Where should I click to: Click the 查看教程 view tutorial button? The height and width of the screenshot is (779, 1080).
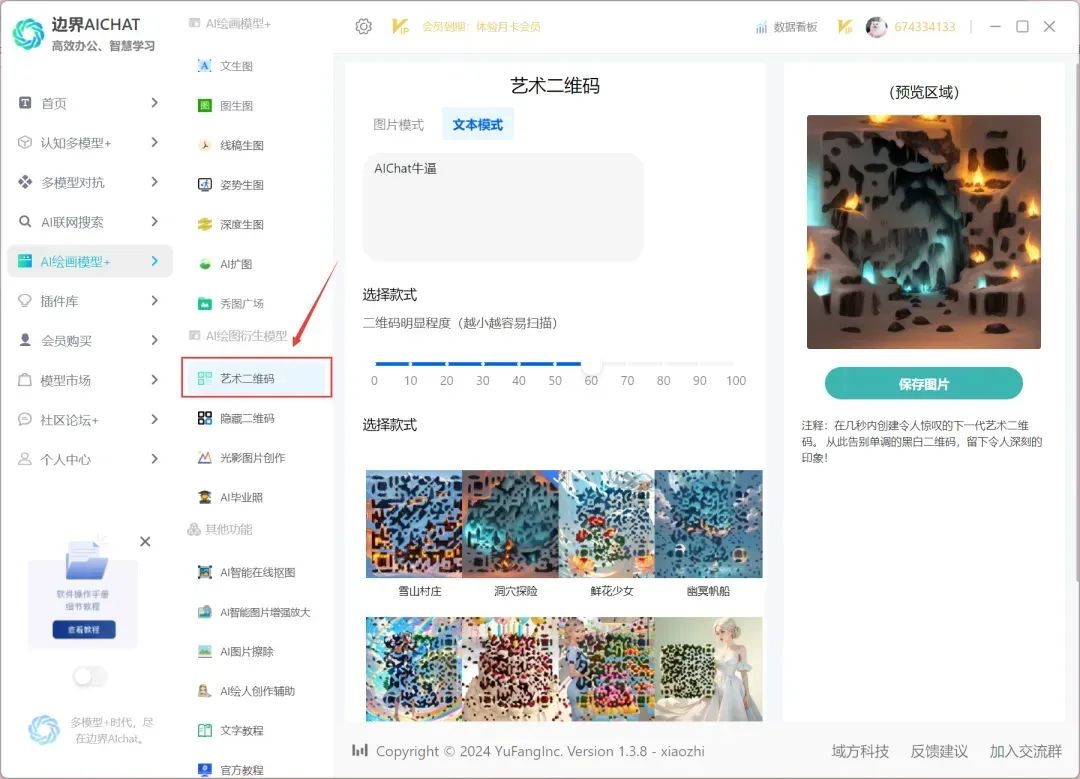pyautogui.click(x=84, y=630)
